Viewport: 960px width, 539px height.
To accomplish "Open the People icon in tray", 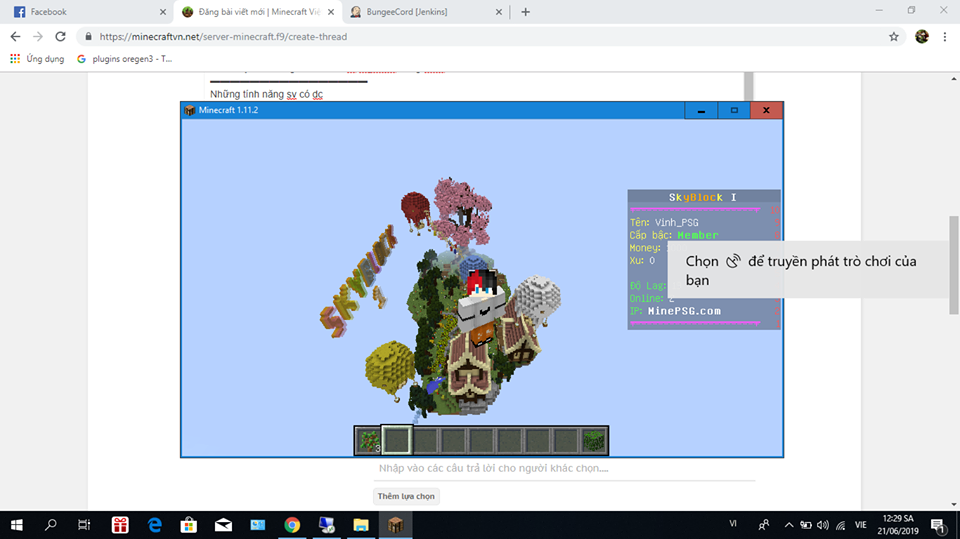I will point(763,525).
